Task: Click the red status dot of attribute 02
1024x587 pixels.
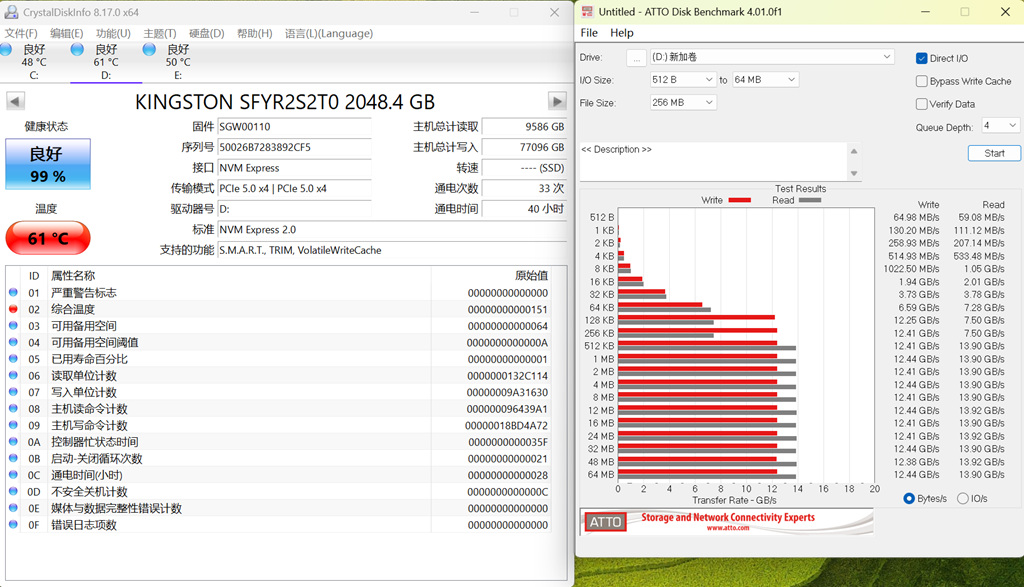Action: 13,309
